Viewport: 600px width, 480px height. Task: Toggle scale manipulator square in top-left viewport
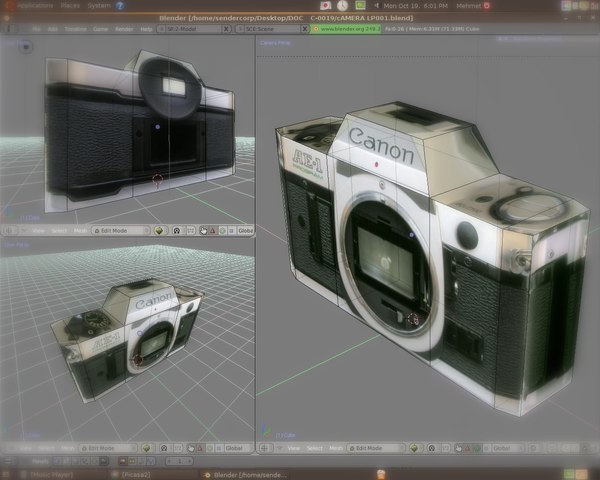(x=231, y=230)
